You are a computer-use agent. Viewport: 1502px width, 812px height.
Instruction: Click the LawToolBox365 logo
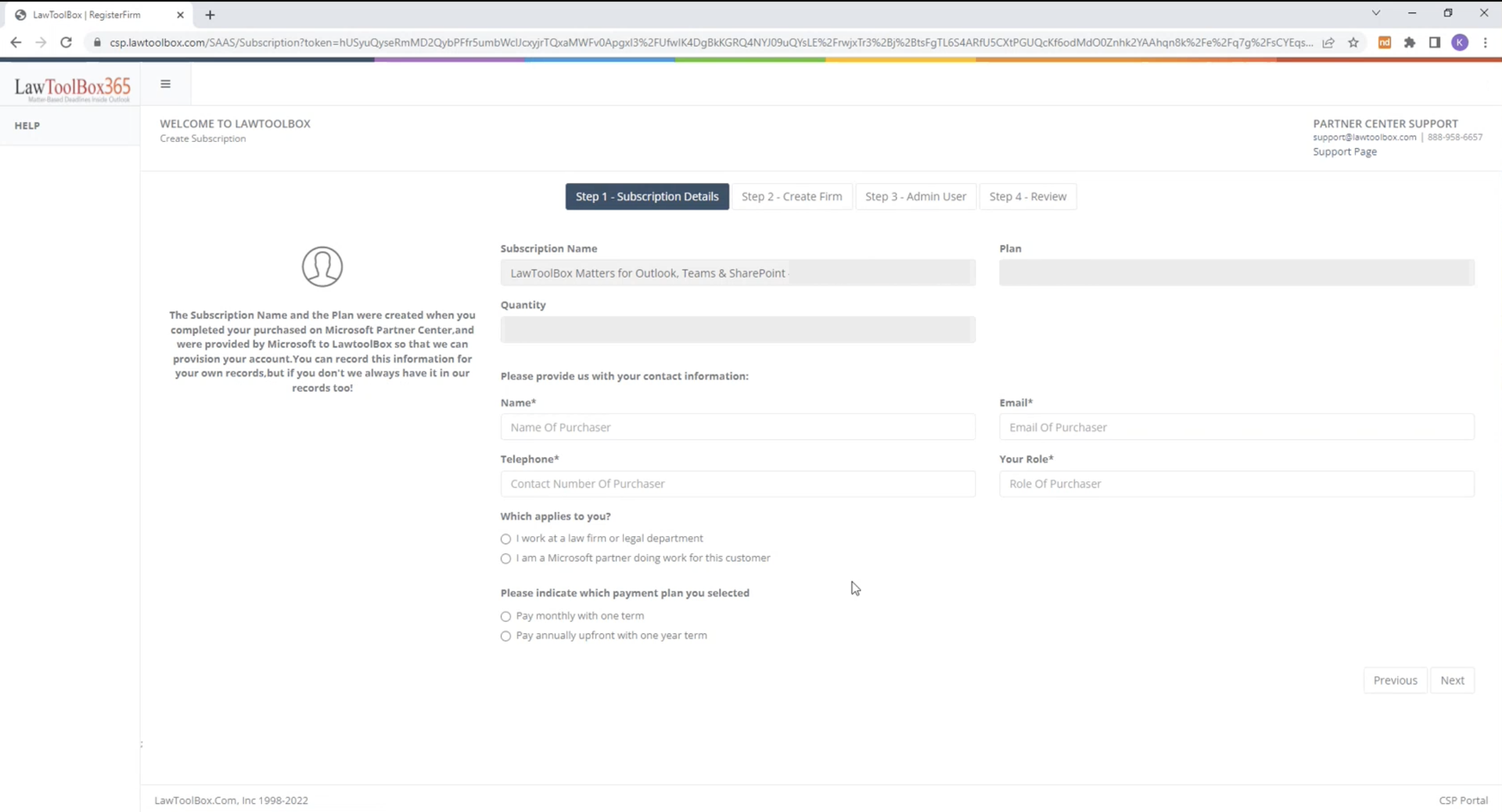[x=72, y=88]
